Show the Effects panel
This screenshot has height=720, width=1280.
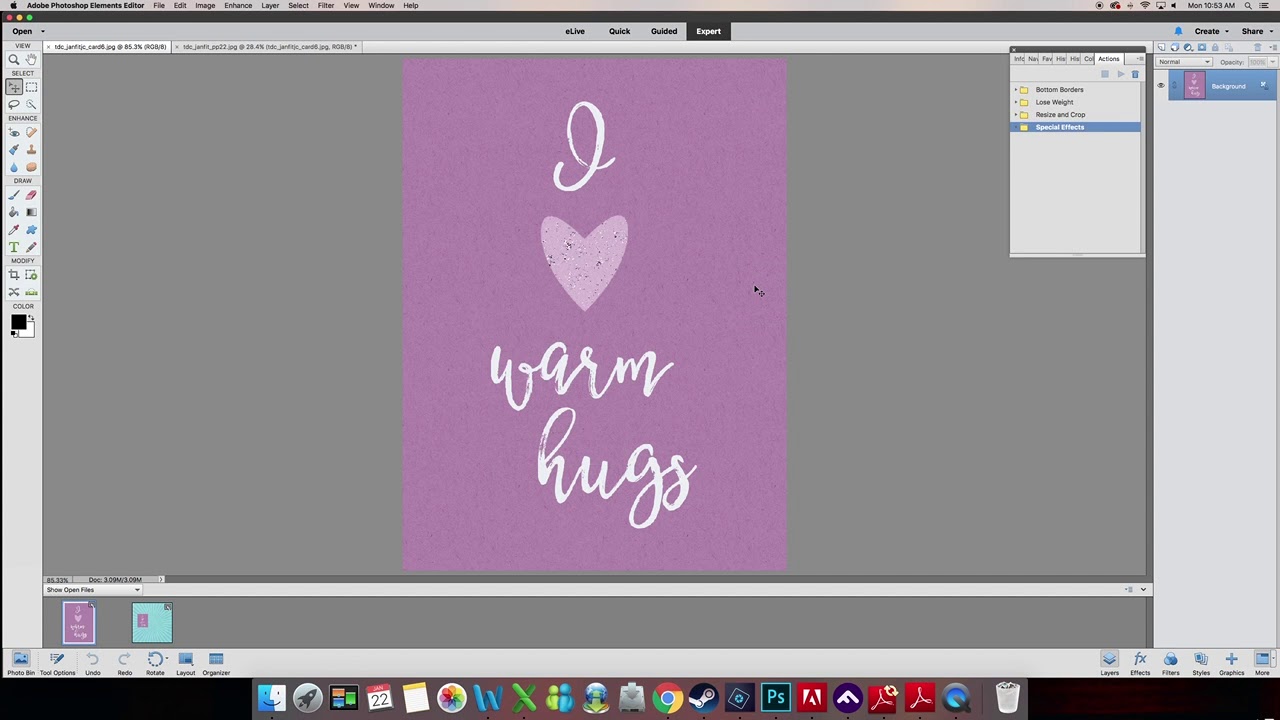(1140, 662)
